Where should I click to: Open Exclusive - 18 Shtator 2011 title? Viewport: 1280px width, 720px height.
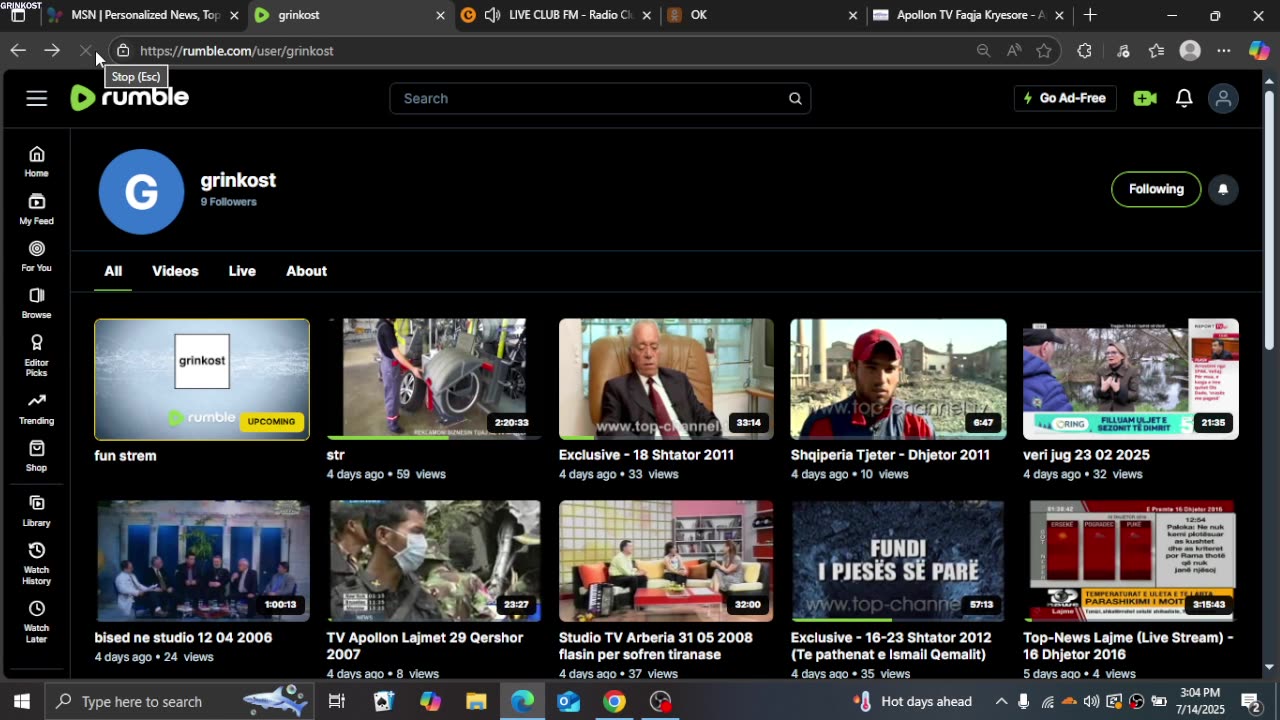pos(646,455)
